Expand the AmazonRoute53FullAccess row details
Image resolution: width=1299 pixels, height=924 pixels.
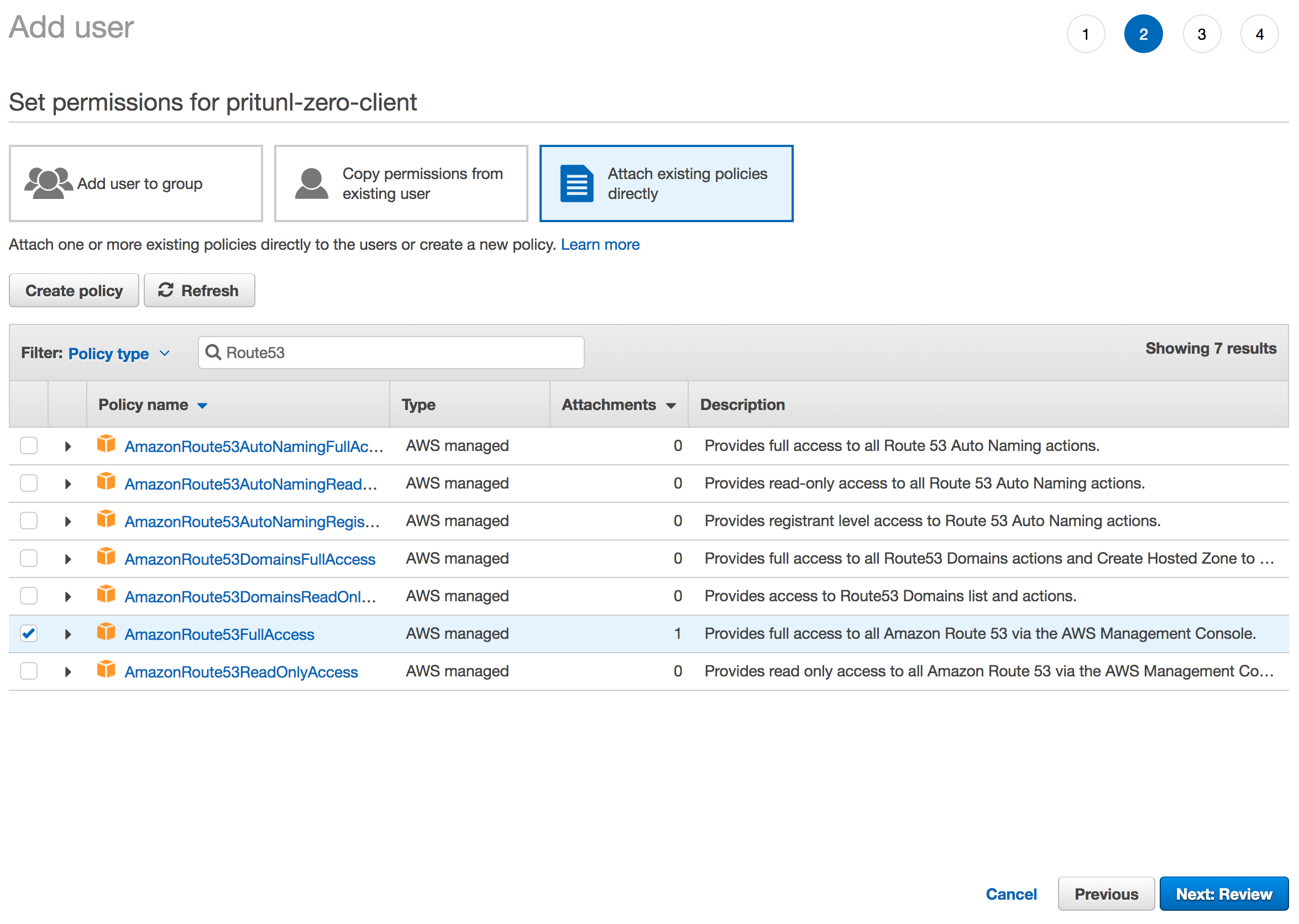[x=67, y=634]
